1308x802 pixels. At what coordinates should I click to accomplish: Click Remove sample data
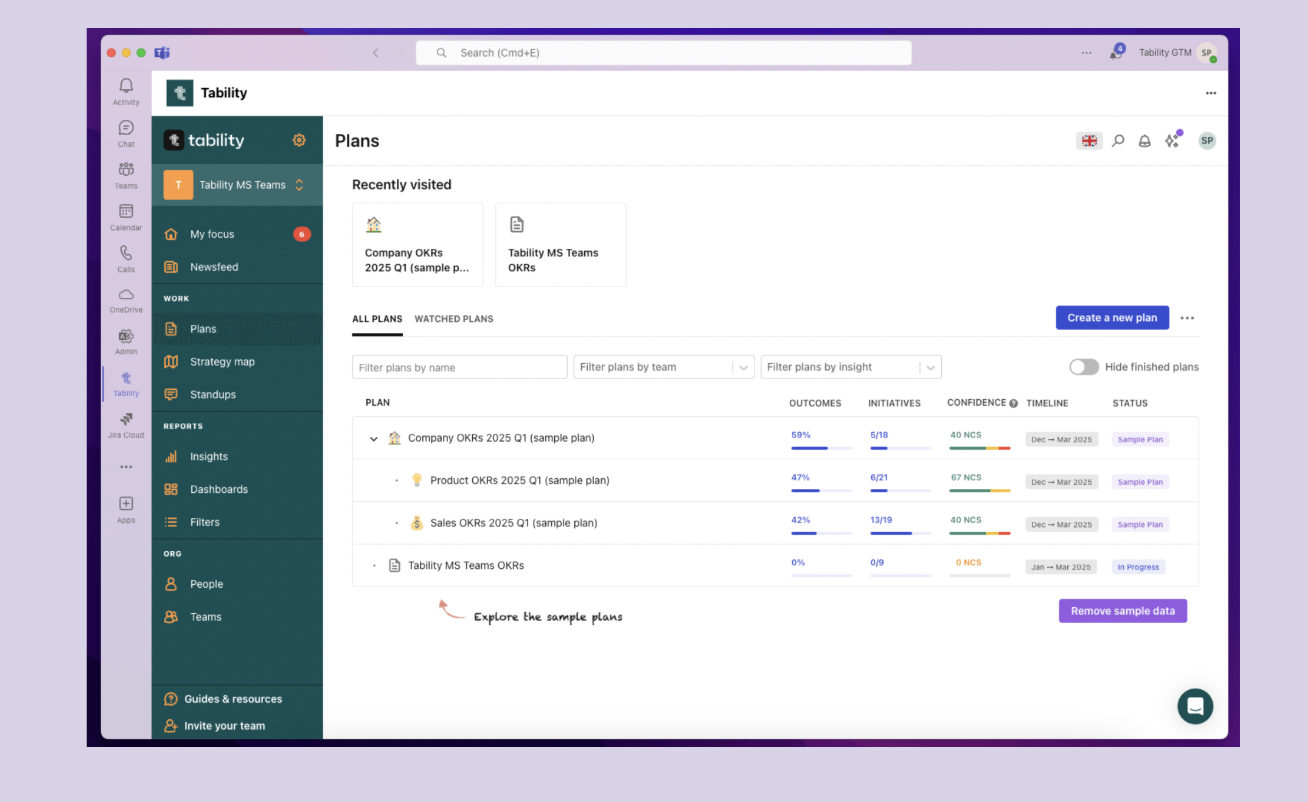tap(1122, 610)
